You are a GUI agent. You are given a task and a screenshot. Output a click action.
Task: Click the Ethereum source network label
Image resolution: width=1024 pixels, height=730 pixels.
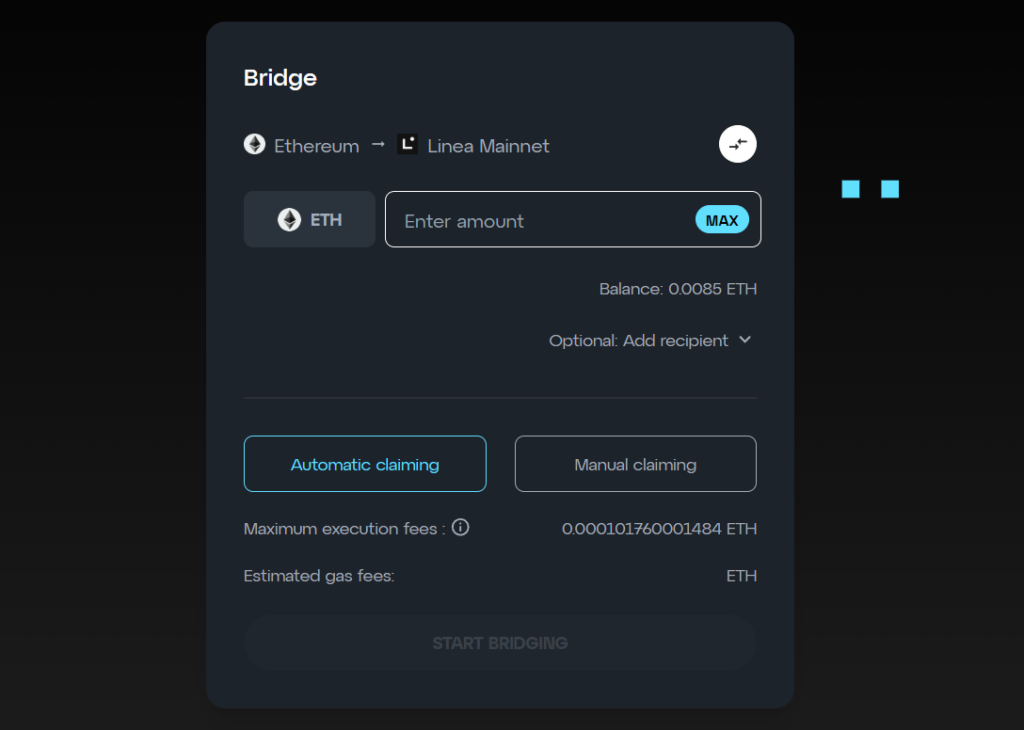point(317,146)
